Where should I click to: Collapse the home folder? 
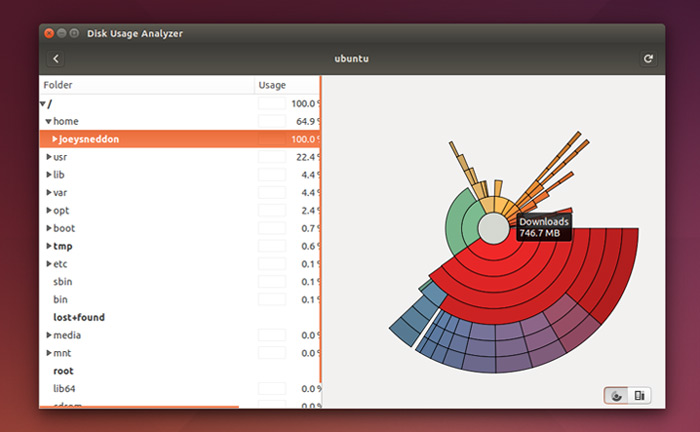point(48,121)
